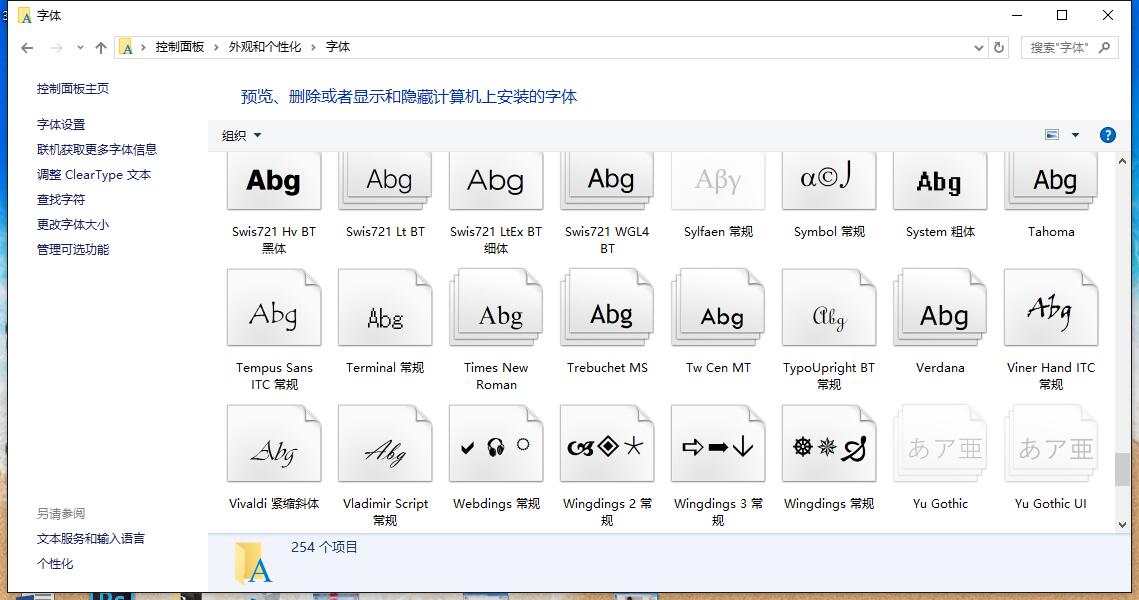The width and height of the screenshot is (1139, 600).
Task: Select the Swis721 LtEx BT 细体 font icon
Action: (x=496, y=181)
